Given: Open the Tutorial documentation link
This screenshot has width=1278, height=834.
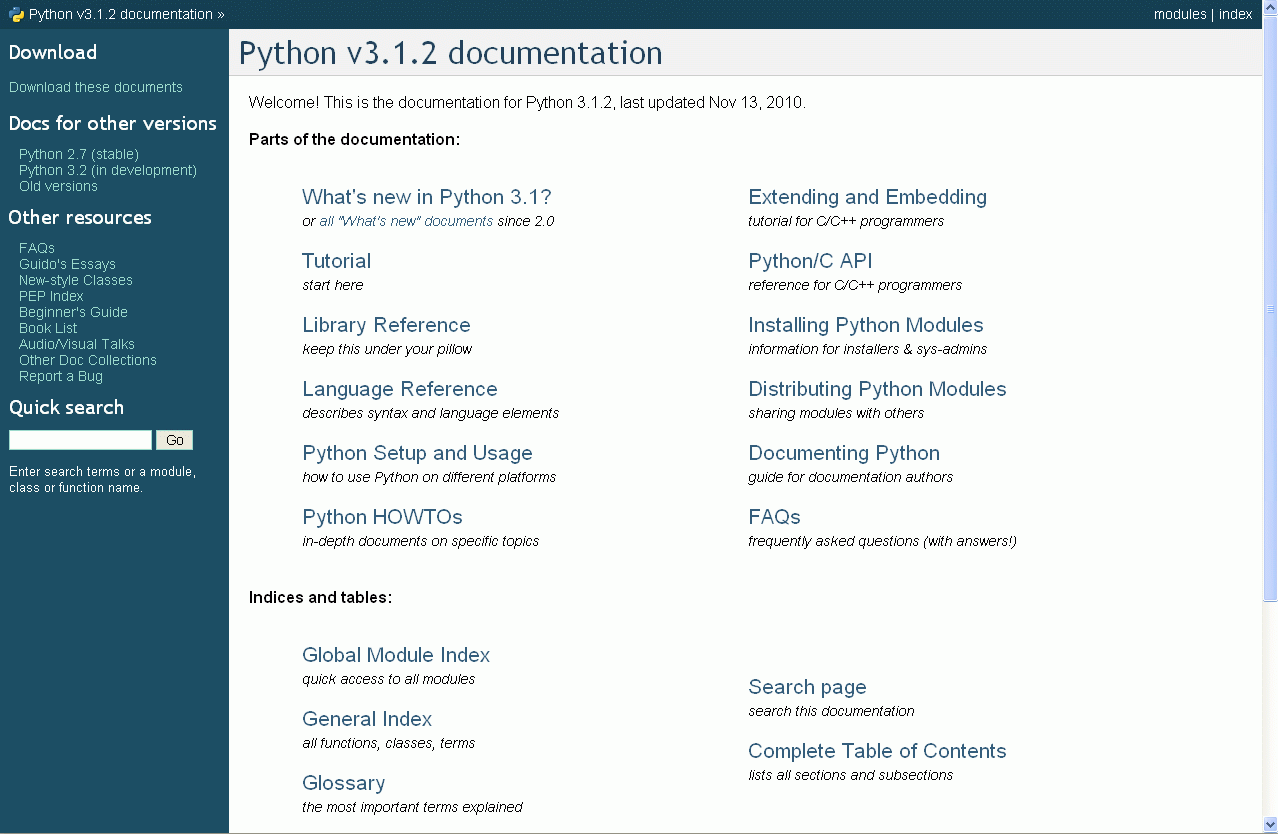Looking at the screenshot, I should pyautogui.click(x=336, y=261).
